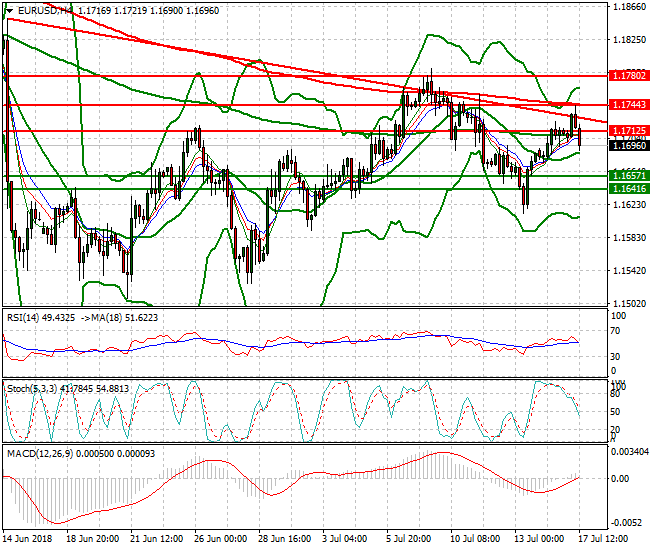The height and width of the screenshot is (550, 650).
Task: Click the 14 Jun 2018 date label
Action: click(27, 539)
